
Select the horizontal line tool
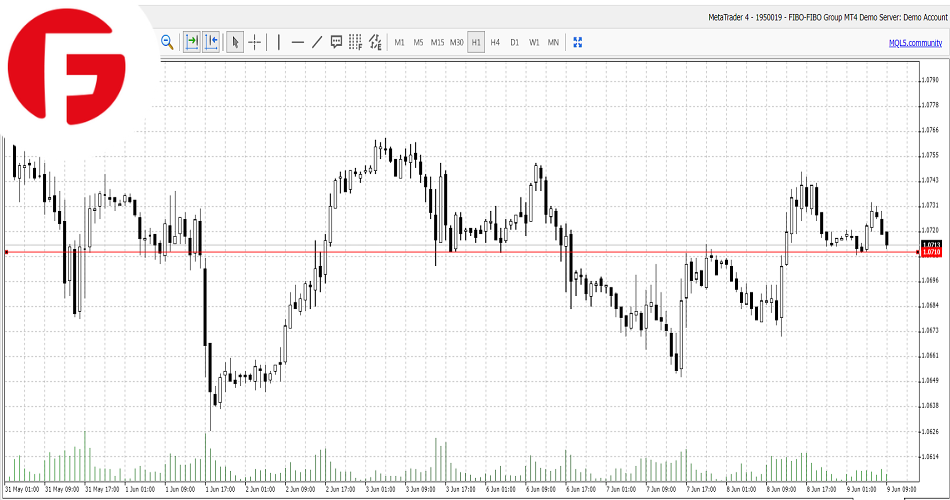click(x=297, y=42)
